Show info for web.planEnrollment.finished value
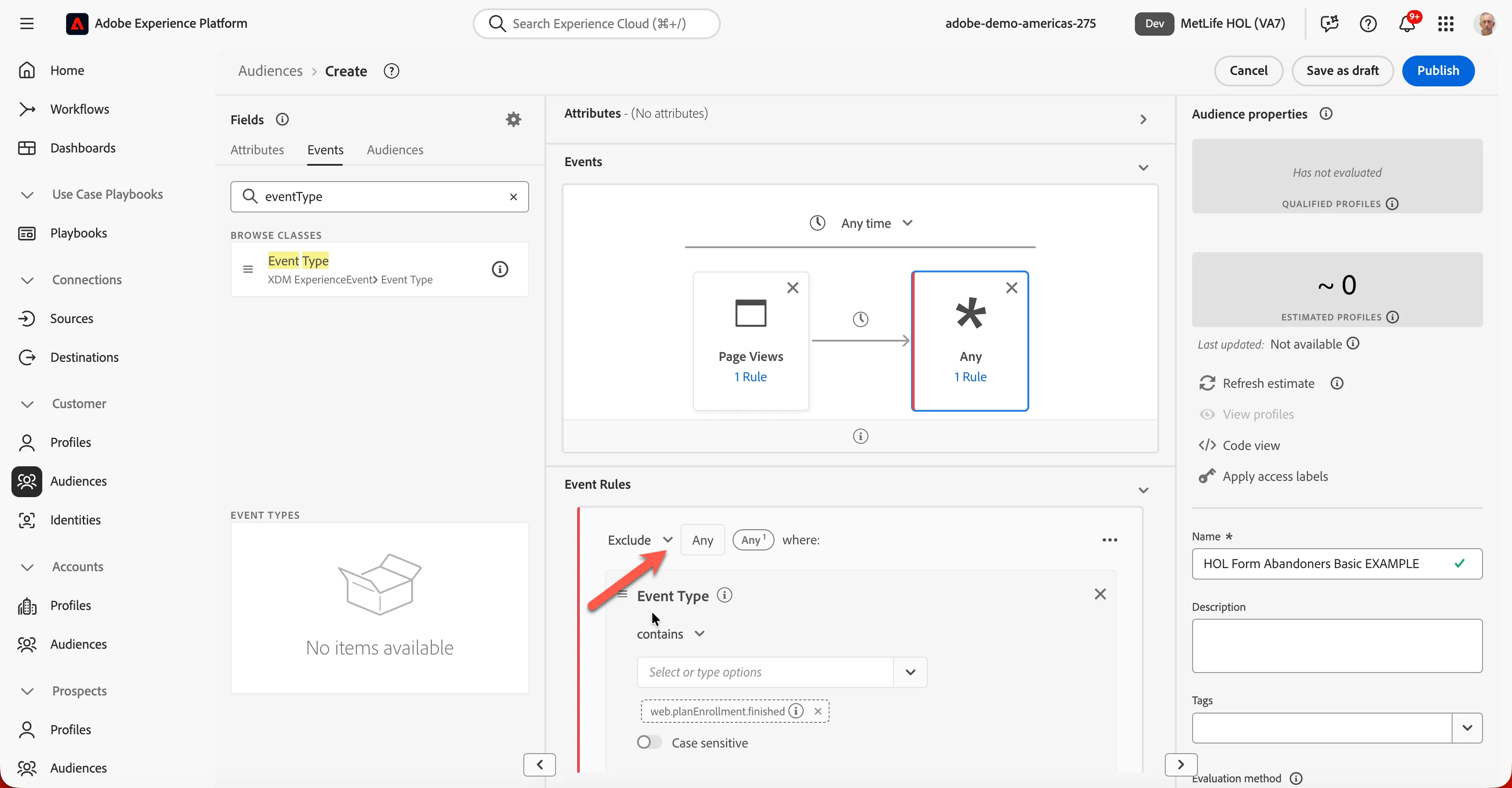The width and height of the screenshot is (1512, 788). tap(797, 711)
